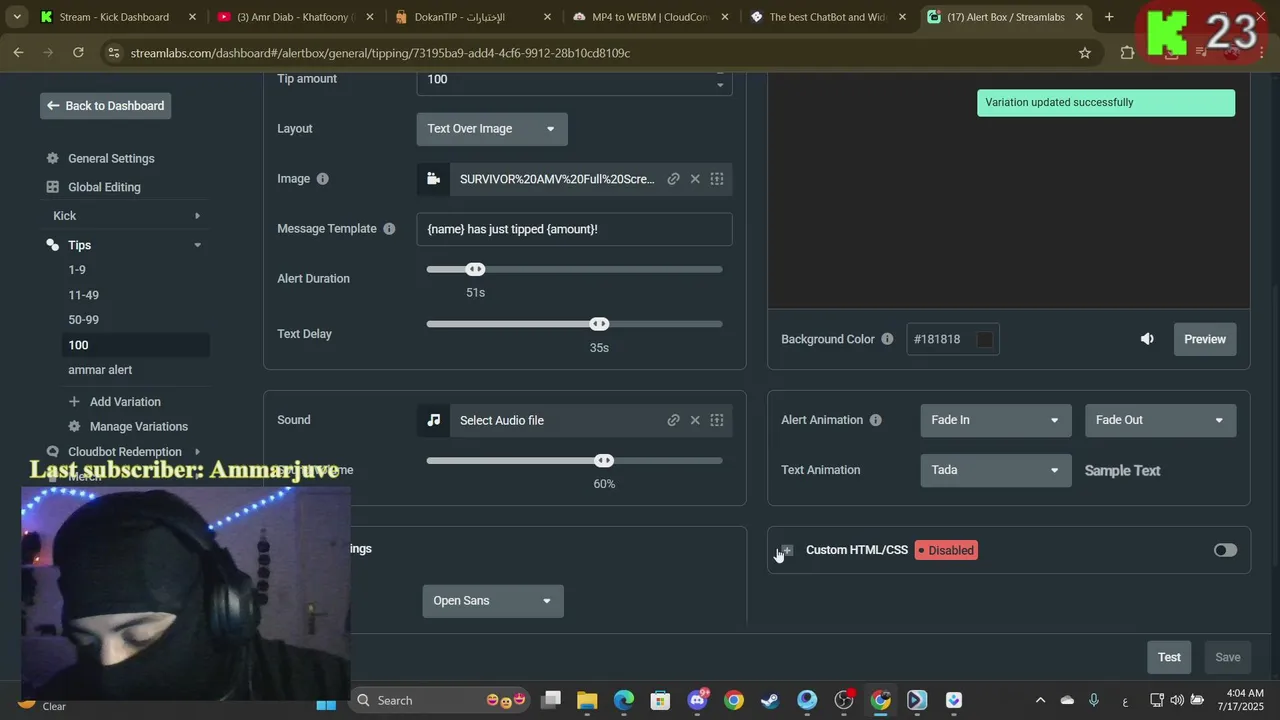
Task: Click the Preview button
Action: tap(1205, 339)
